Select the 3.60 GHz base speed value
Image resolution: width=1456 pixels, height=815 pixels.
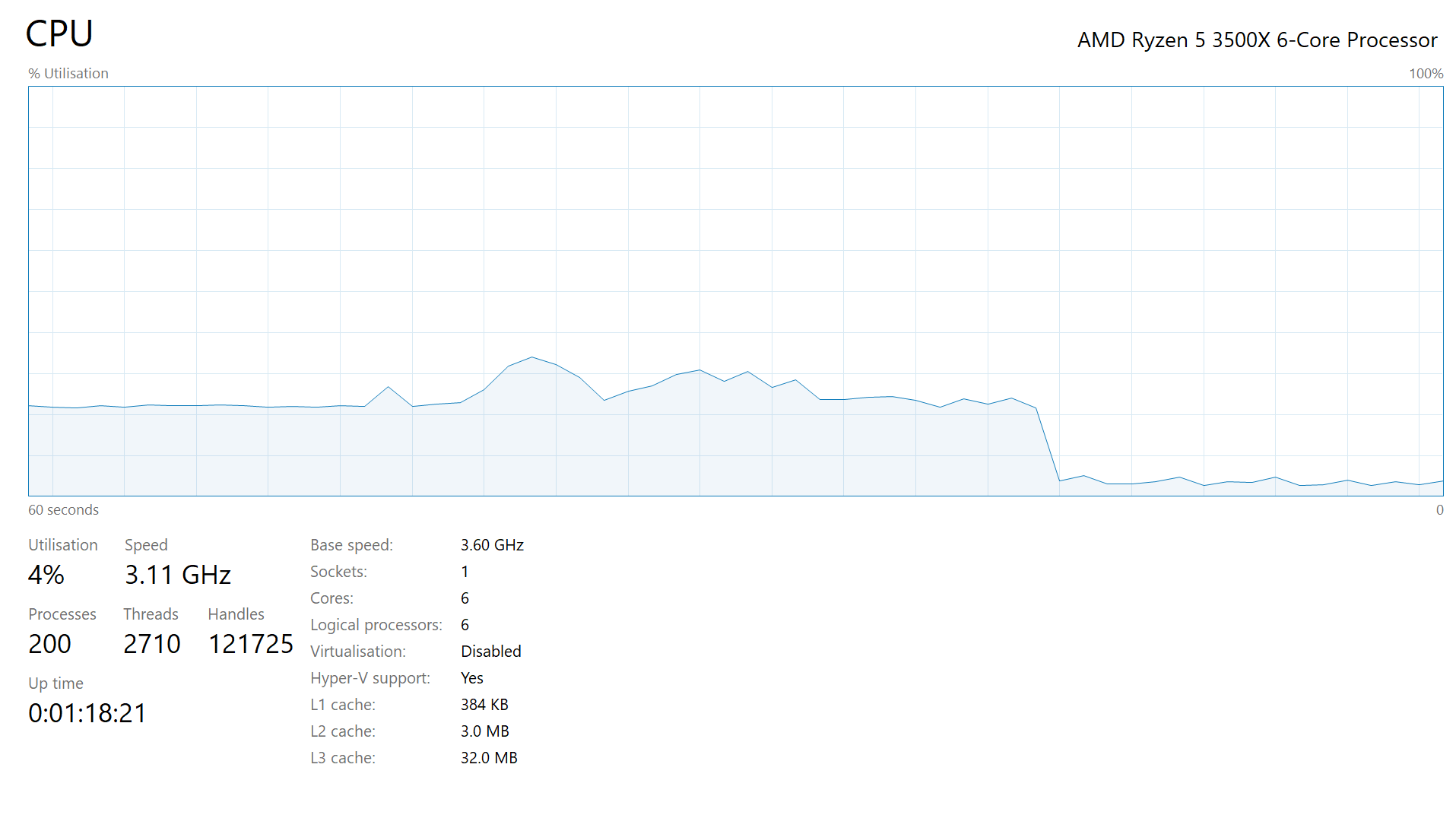pyautogui.click(x=492, y=545)
